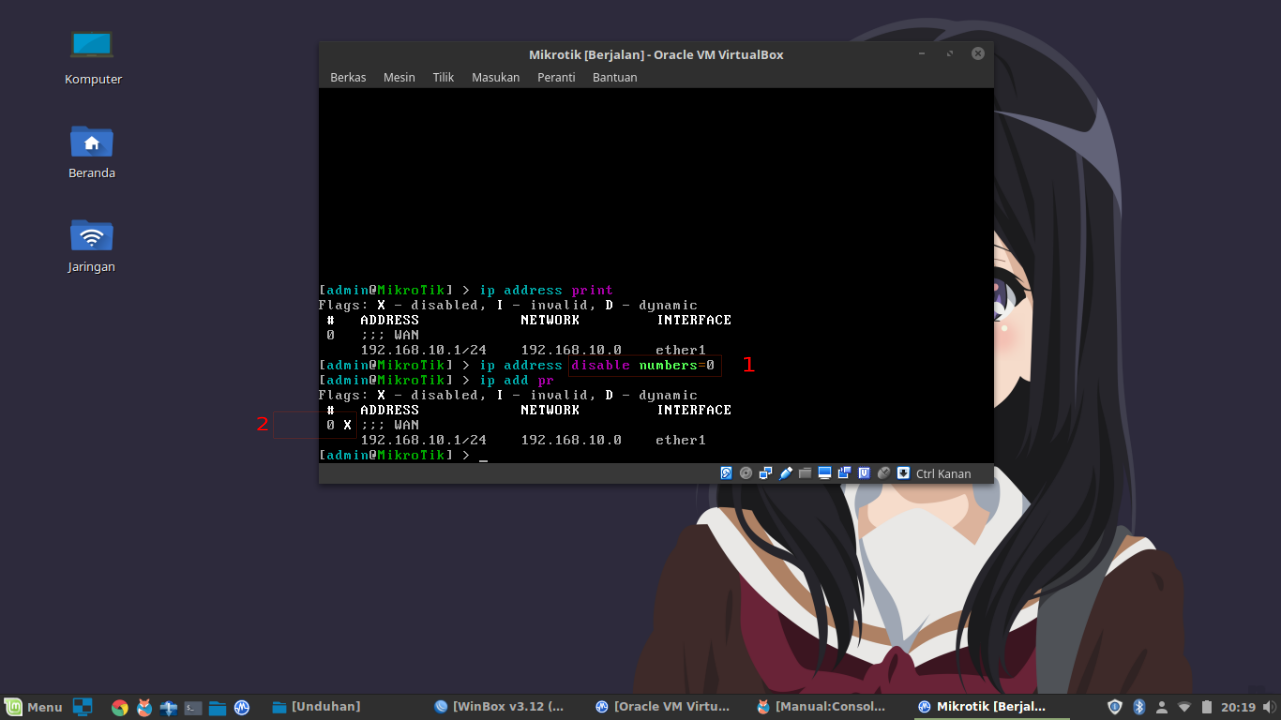1281x720 pixels.
Task: Click the optical disc status icon
Action: pyautogui.click(x=746, y=473)
